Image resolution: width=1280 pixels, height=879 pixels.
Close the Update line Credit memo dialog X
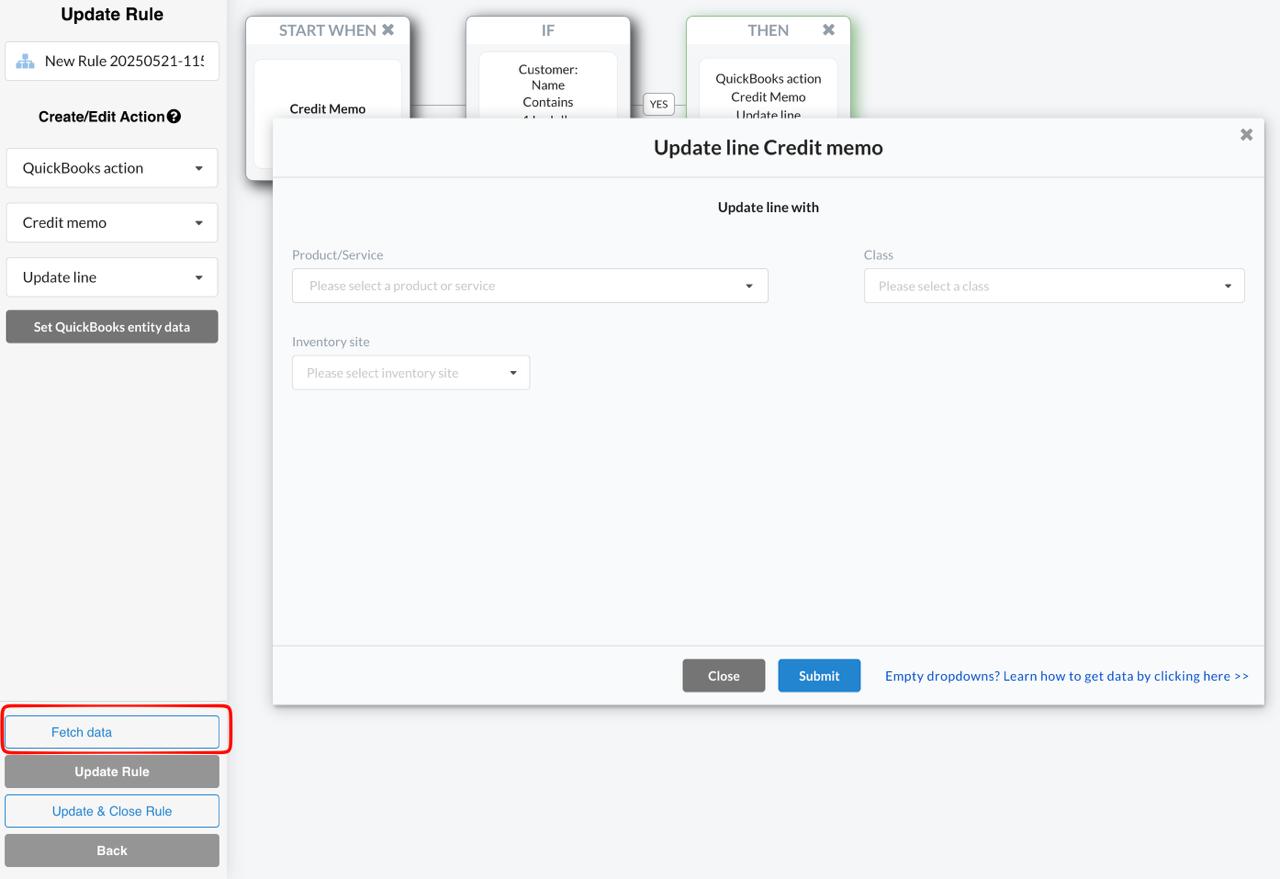click(1246, 134)
